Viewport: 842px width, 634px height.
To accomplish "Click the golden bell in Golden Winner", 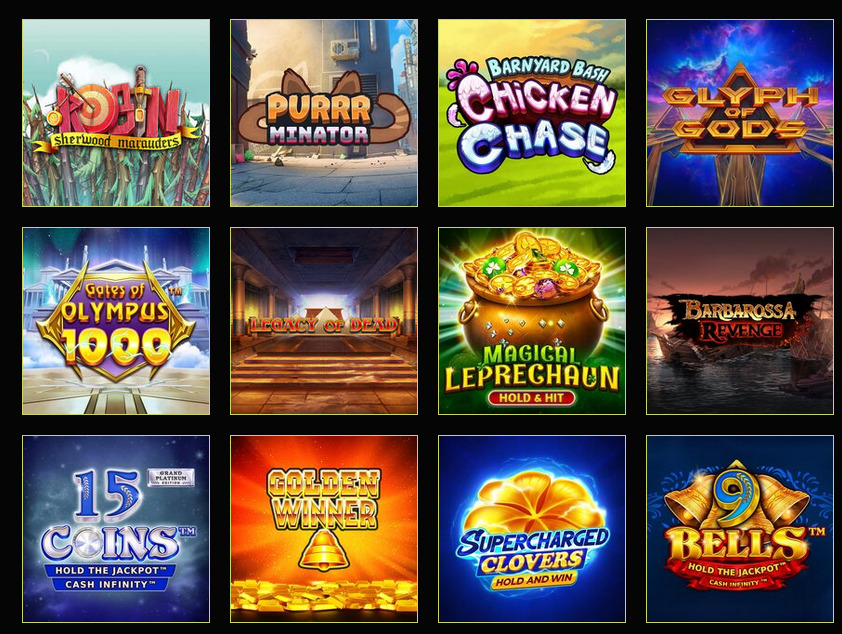I will [324, 550].
